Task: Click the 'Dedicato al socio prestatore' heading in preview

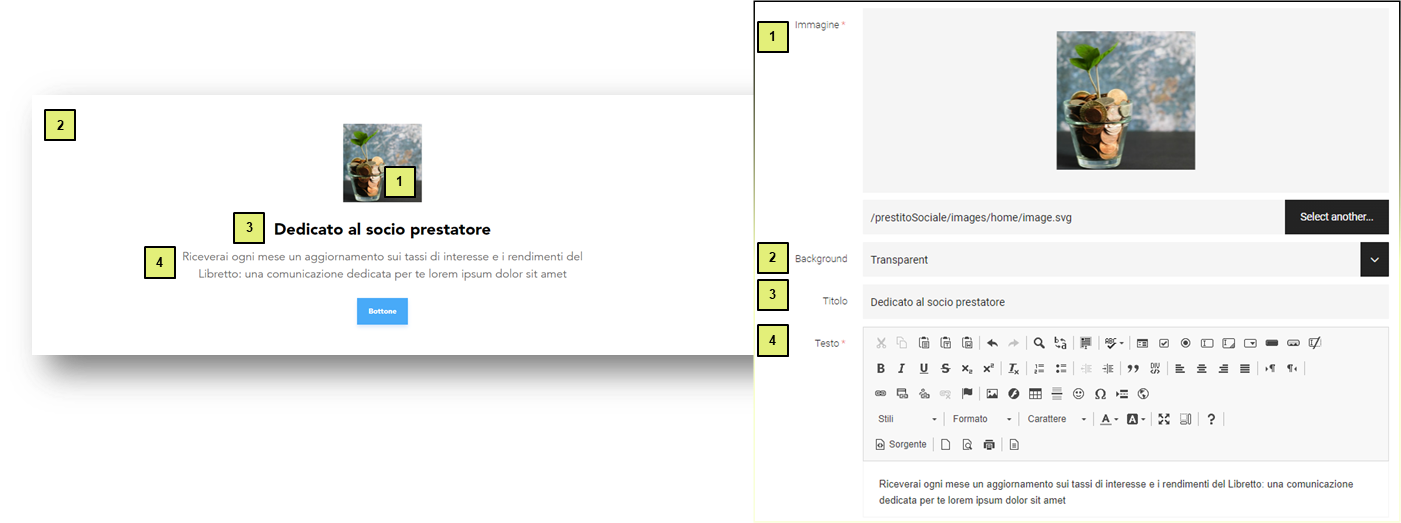Action: point(382,229)
